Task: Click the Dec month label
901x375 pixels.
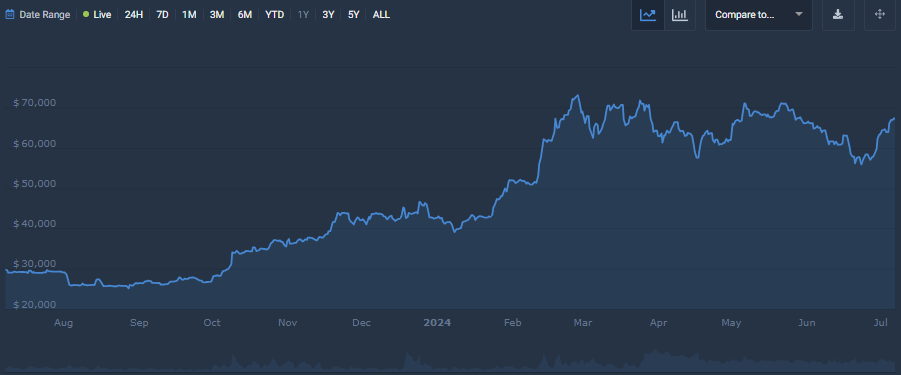Action: [361, 323]
